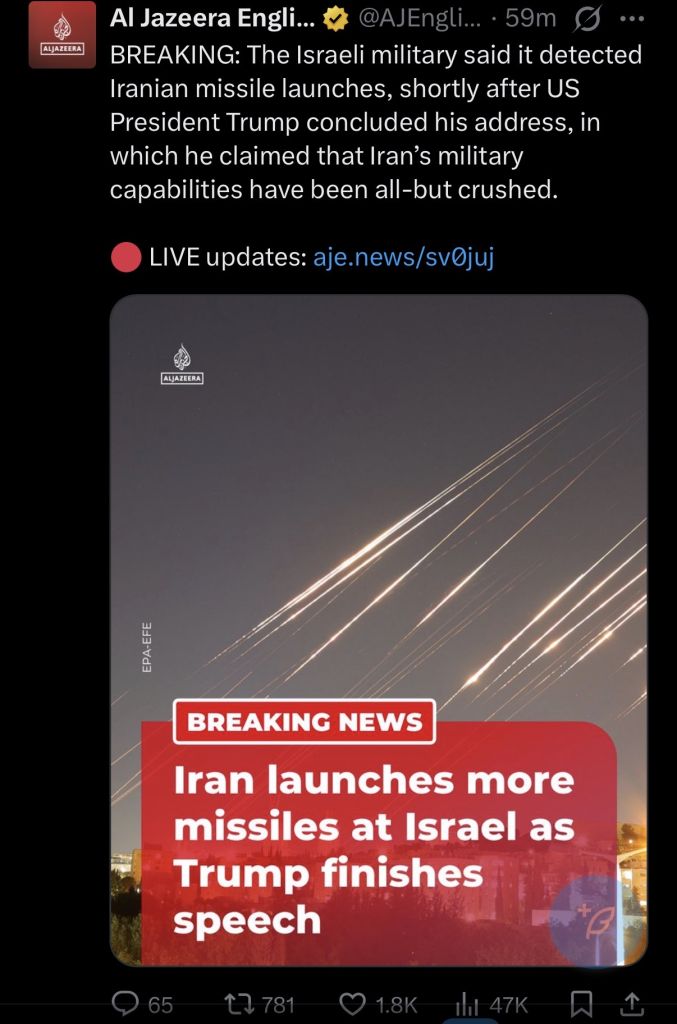Open the aje.news/sv0juj live updates link

pos(403,257)
